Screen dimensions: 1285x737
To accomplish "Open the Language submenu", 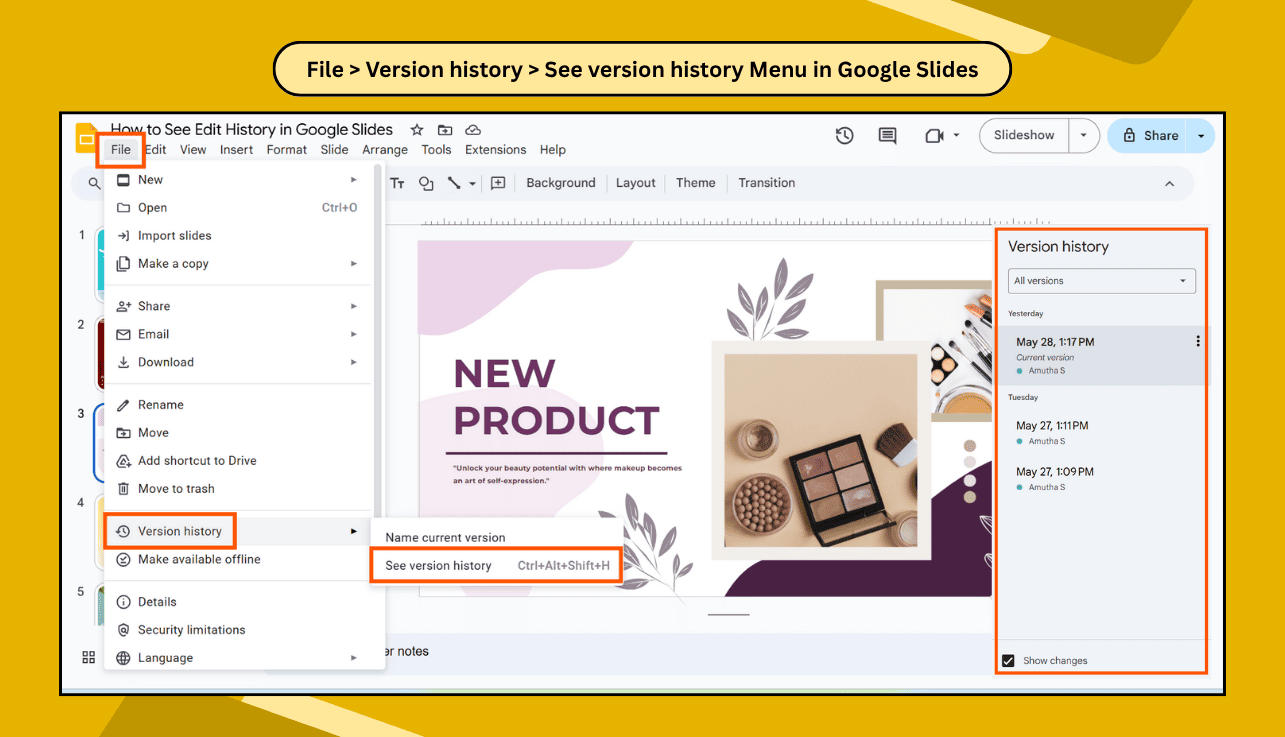I will [x=165, y=657].
